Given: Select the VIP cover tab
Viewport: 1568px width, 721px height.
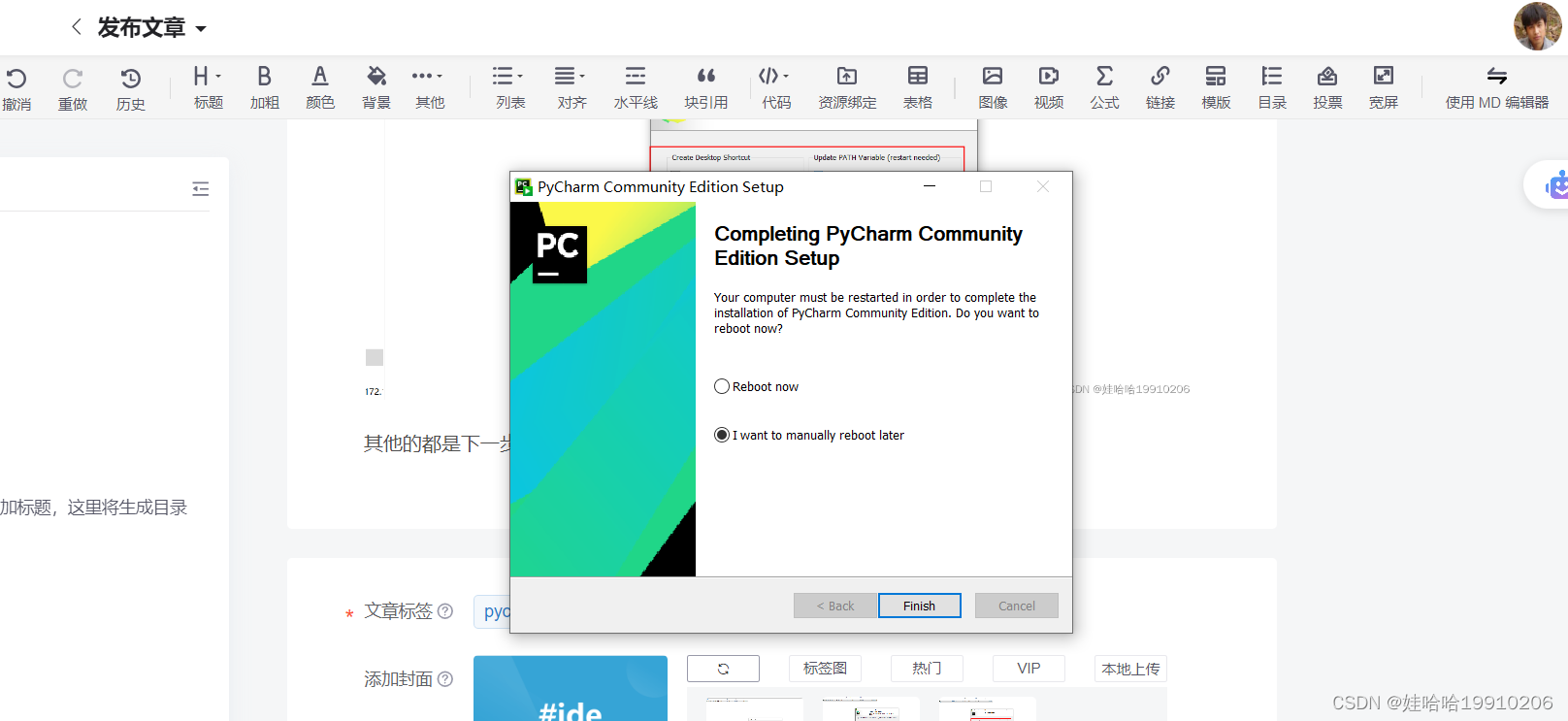Looking at the screenshot, I should (1029, 669).
